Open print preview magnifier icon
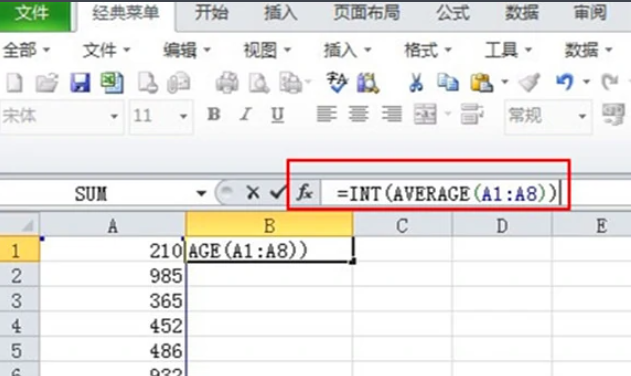Image resolution: width=631 pixels, height=376 pixels. click(258, 83)
